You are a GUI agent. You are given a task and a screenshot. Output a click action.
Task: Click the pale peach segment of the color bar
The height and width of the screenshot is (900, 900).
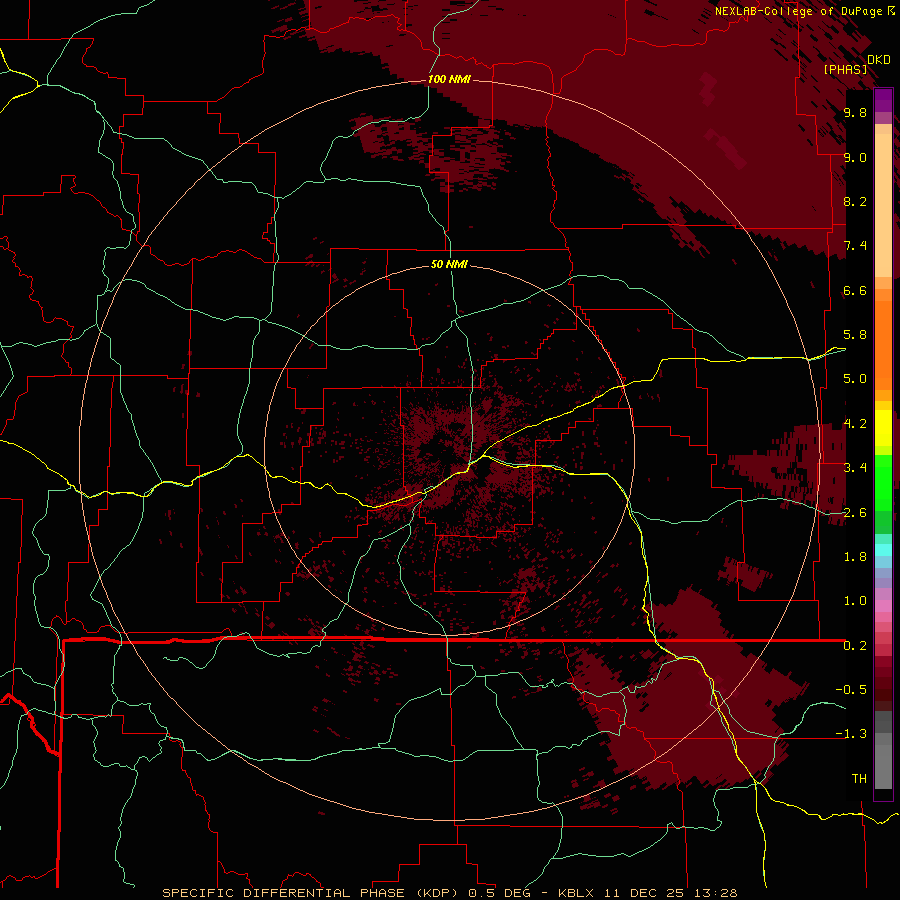point(883,207)
